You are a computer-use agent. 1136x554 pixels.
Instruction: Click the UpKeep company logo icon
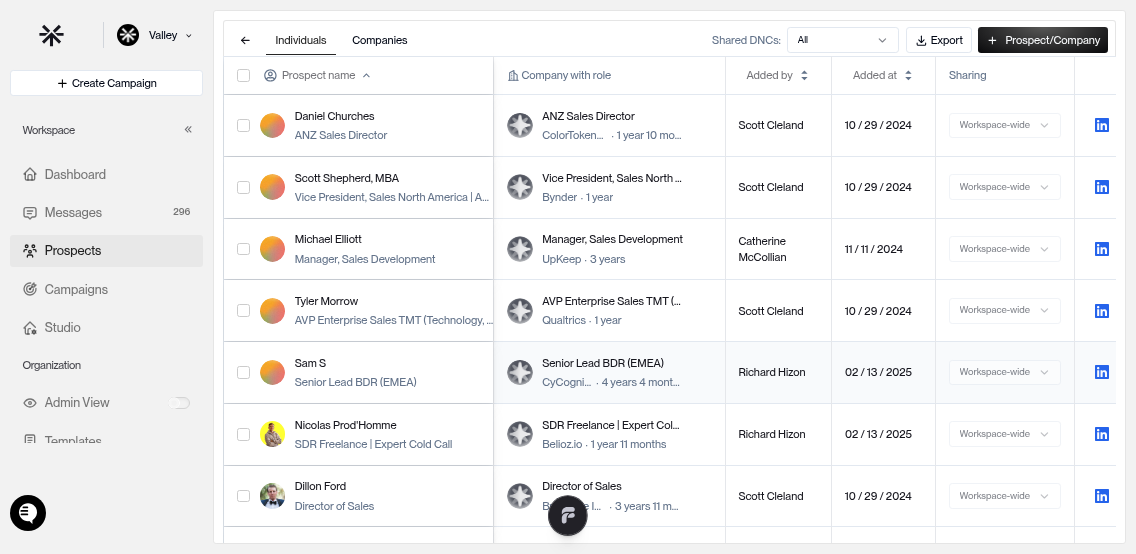tap(519, 249)
